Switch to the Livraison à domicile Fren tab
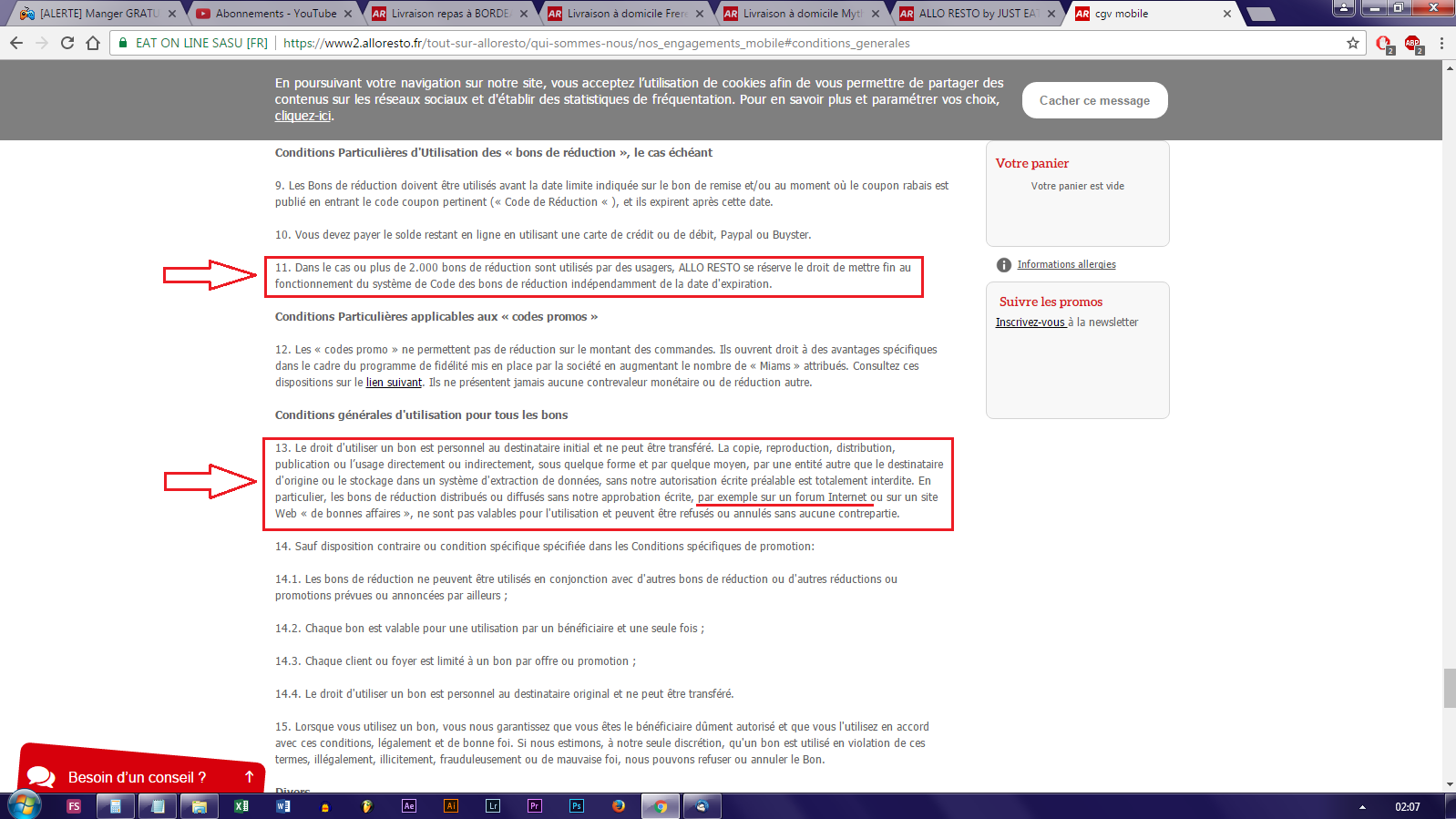The width and height of the screenshot is (1456, 819). [626, 14]
